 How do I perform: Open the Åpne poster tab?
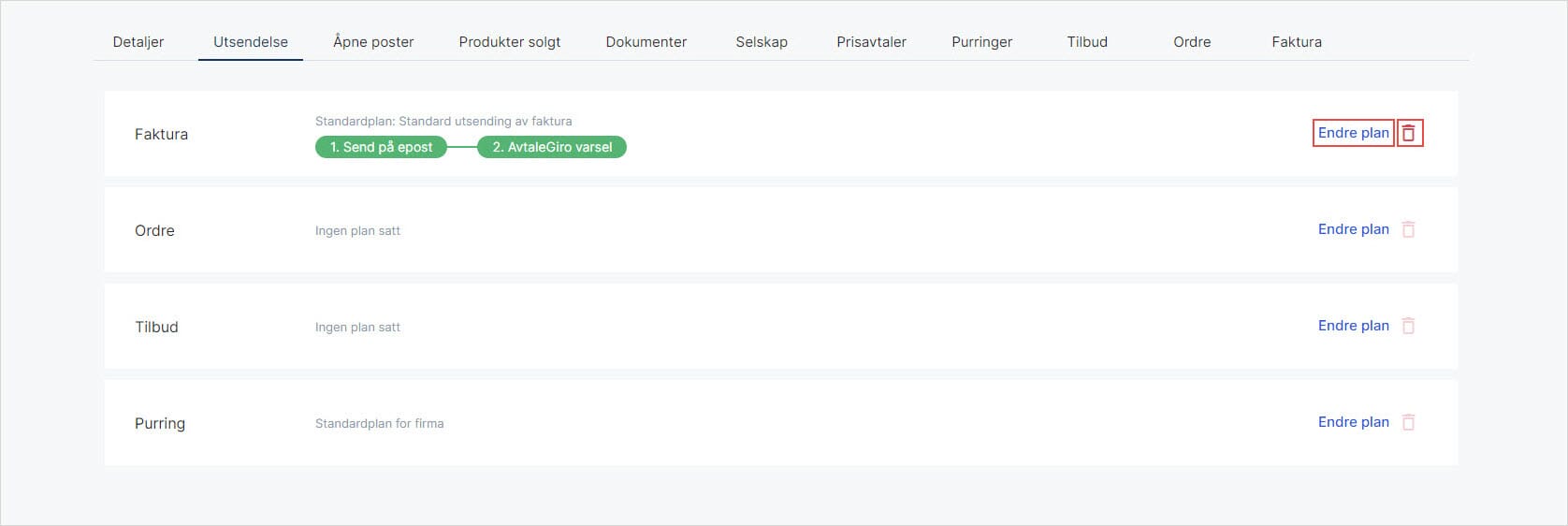pyautogui.click(x=373, y=42)
